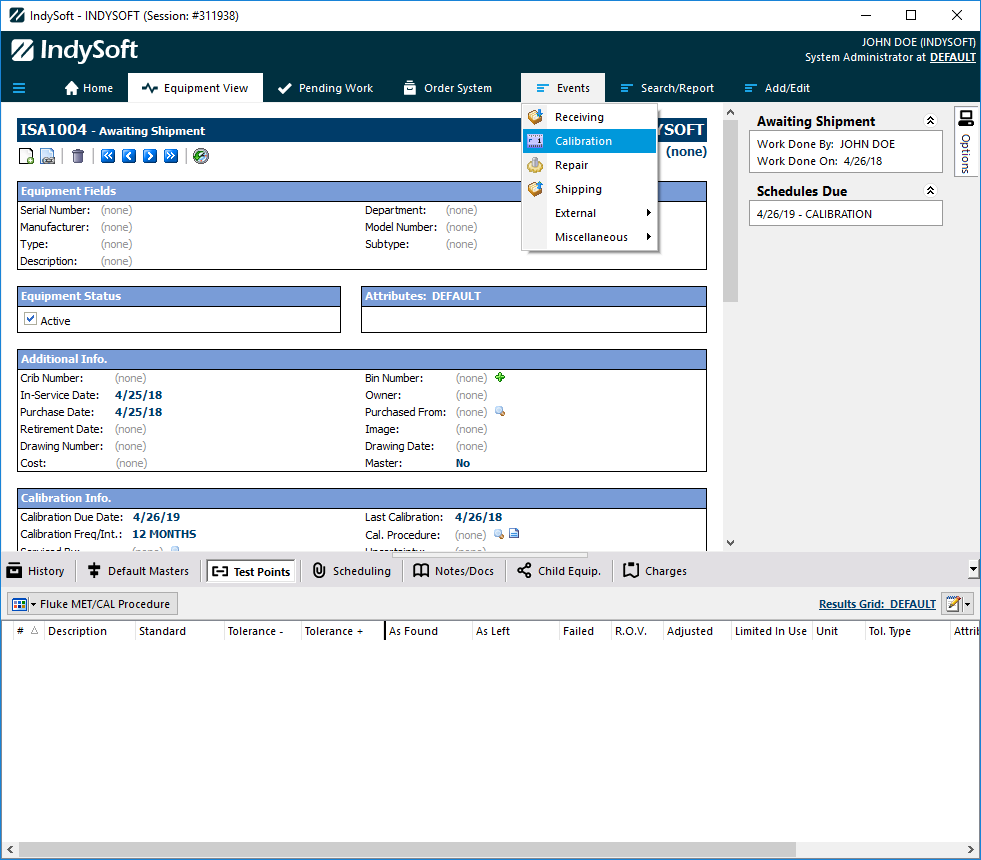The width and height of the screenshot is (981, 860).
Task: Open the Default Masters tab
Action: tap(138, 571)
